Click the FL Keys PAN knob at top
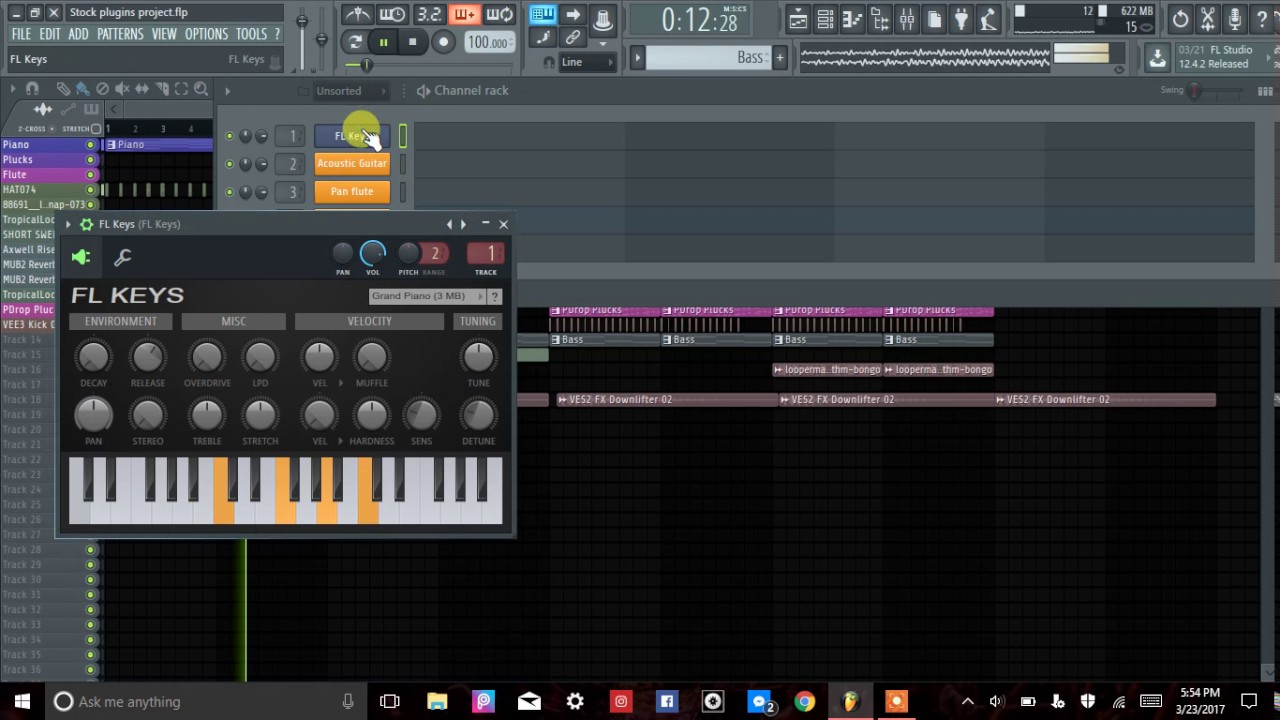Screen dimensions: 1280x720 [343, 254]
